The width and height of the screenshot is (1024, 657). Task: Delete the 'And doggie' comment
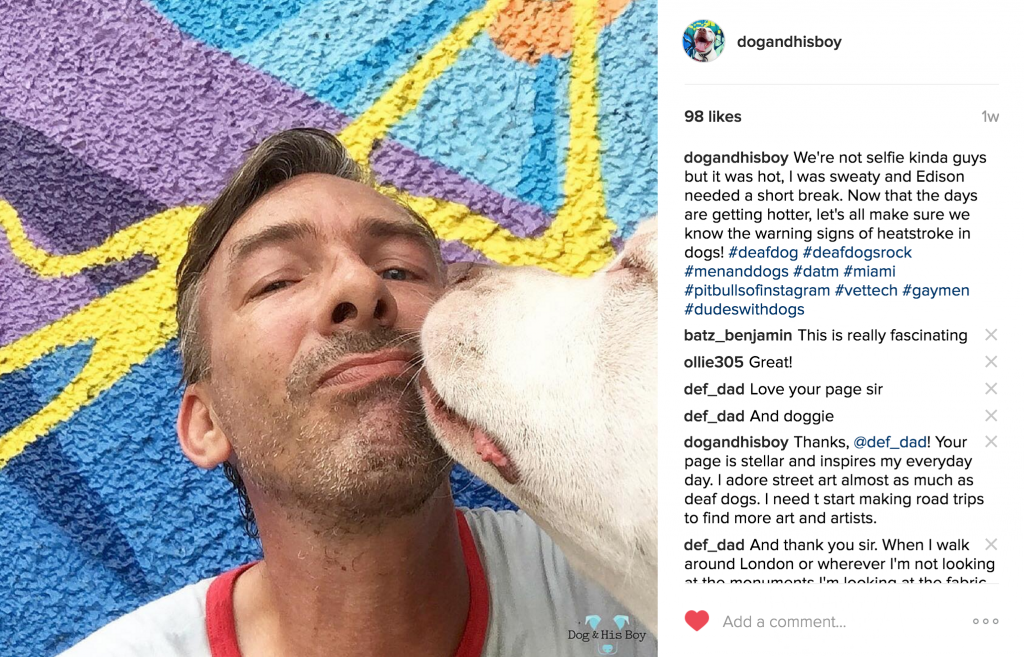pos(991,415)
